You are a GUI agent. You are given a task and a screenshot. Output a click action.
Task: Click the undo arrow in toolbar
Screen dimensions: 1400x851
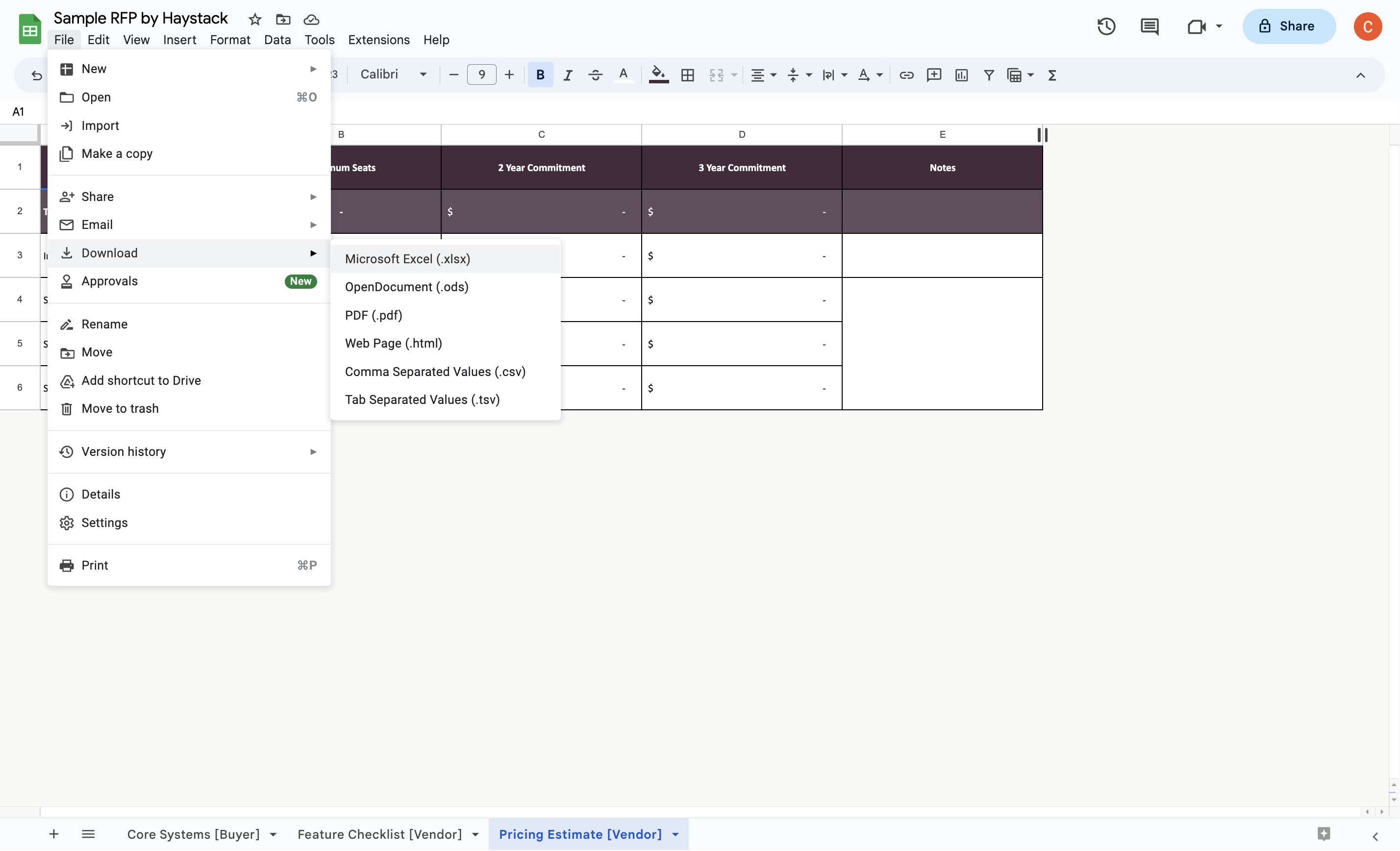37,75
